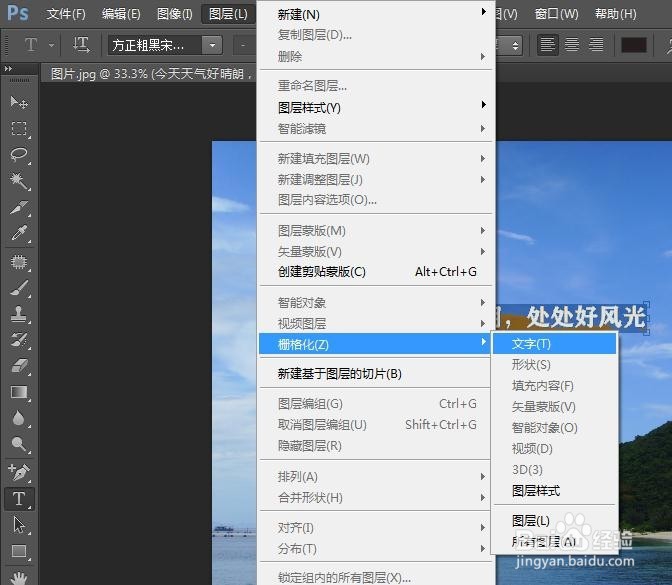The height and width of the screenshot is (585, 672).
Task: Expand the 排列(A) submenu
Action: pos(376,476)
